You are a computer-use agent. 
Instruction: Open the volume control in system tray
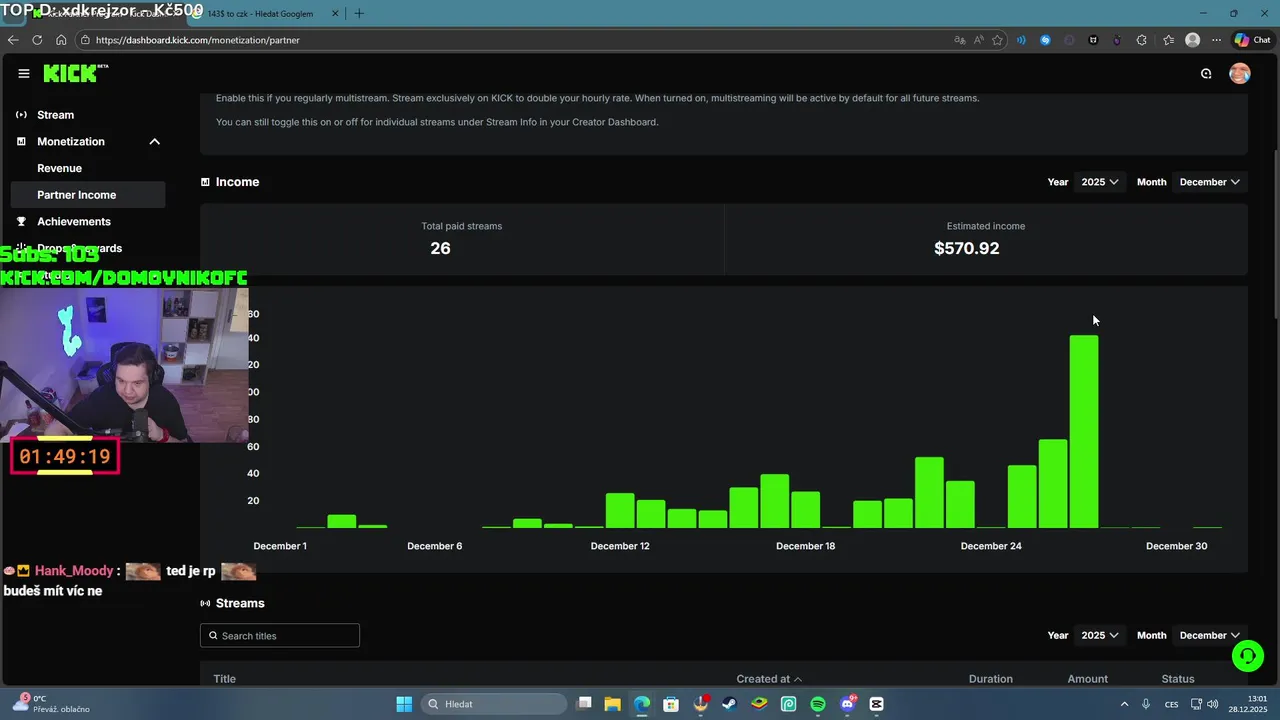click(1213, 704)
